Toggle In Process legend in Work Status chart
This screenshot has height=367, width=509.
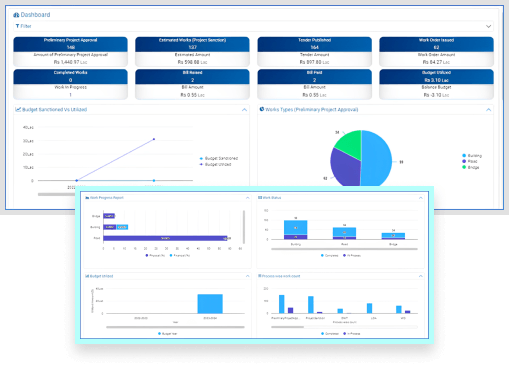[352, 256]
